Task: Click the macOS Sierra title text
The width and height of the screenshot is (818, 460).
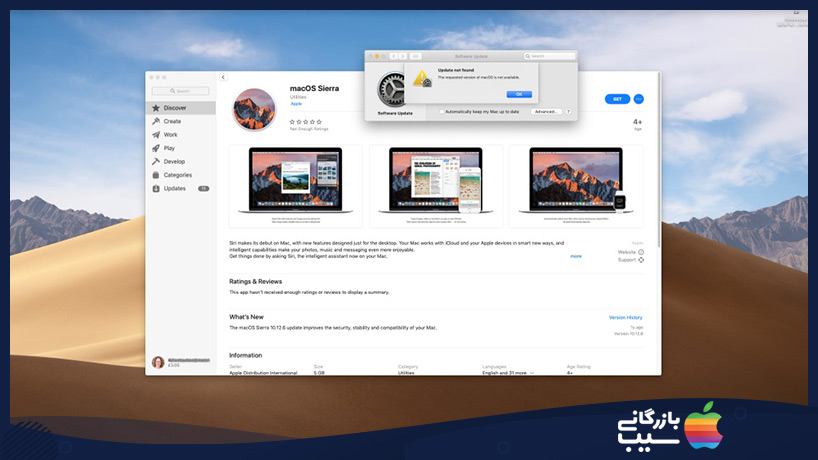Action: [314, 88]
